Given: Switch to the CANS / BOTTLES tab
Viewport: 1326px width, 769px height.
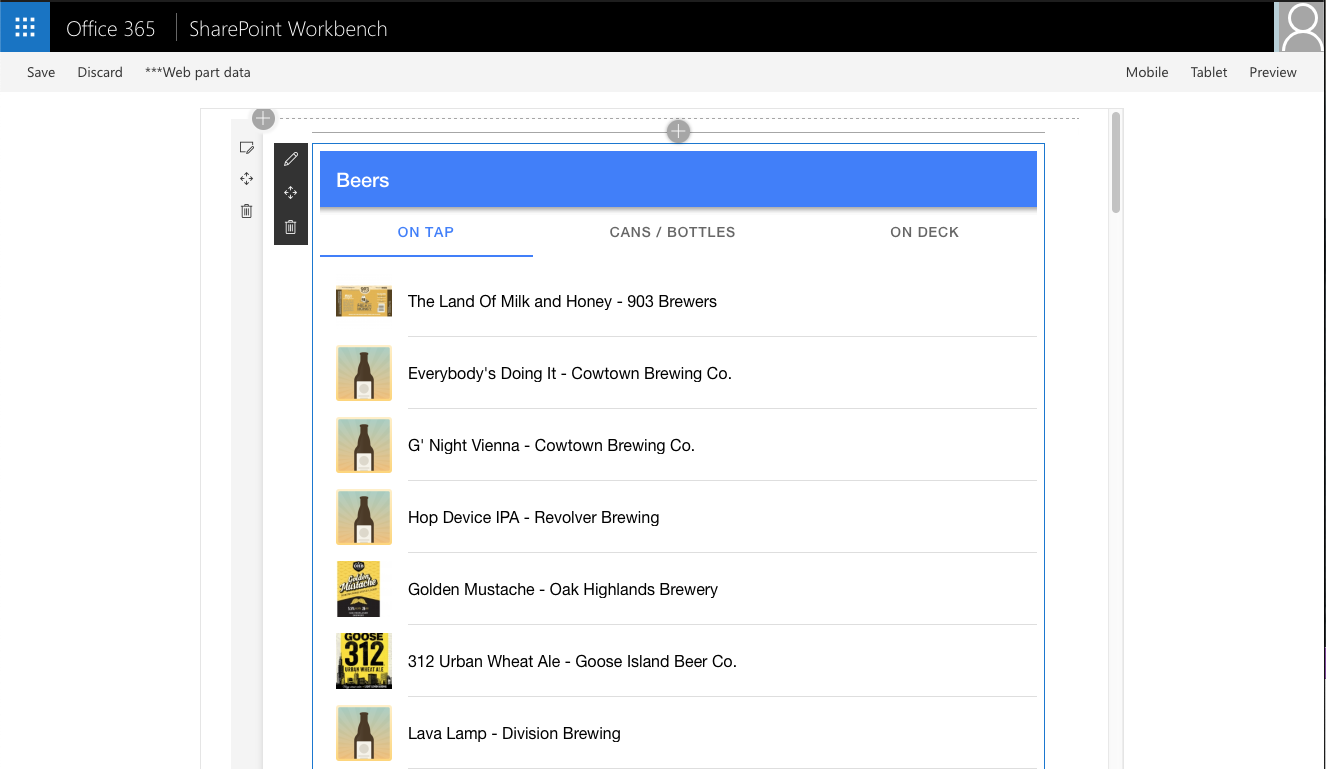Looking at the screenshot, I should click(672, 232).
